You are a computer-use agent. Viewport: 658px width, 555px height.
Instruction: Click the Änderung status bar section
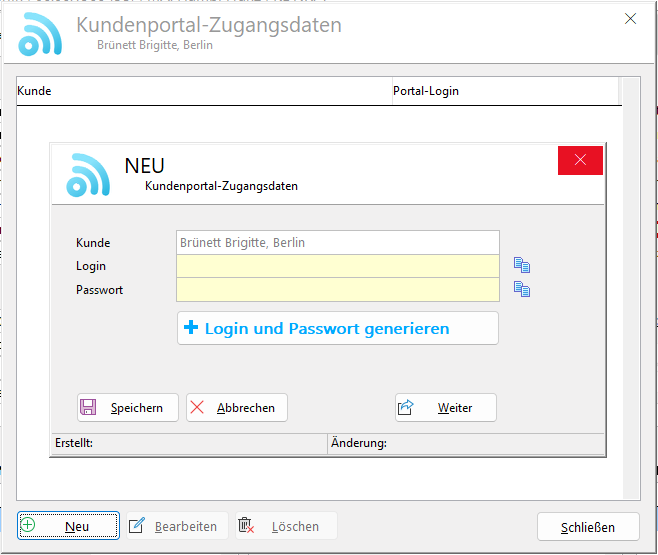[465, 443]
